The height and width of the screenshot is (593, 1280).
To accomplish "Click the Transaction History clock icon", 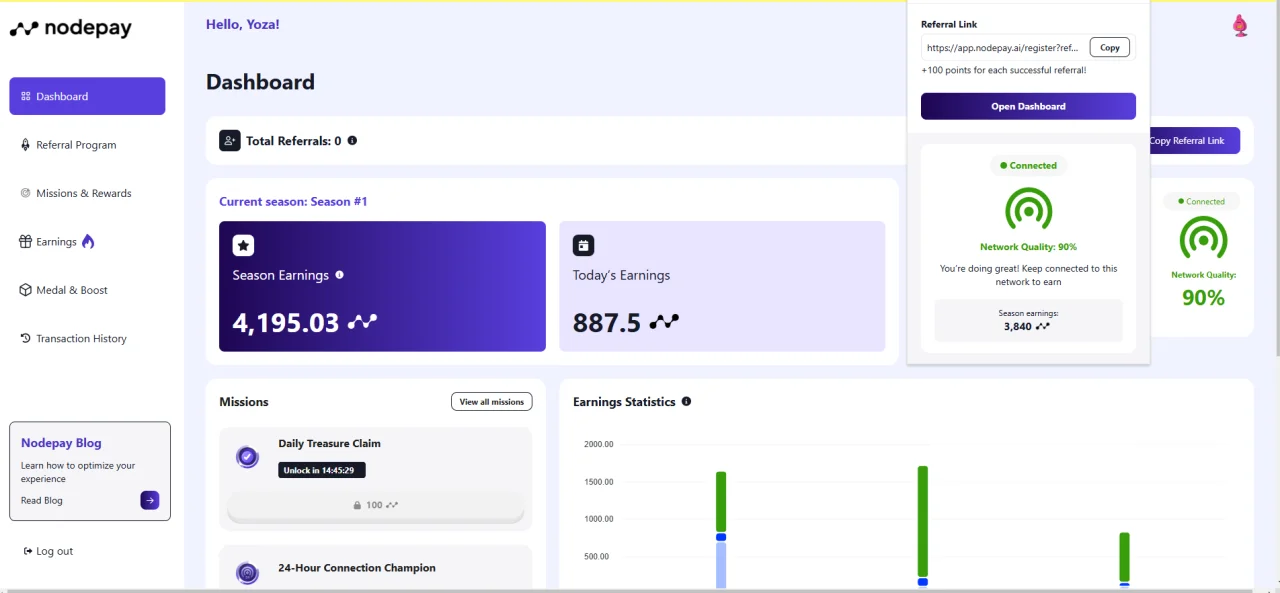I will [x=26, y=338].
